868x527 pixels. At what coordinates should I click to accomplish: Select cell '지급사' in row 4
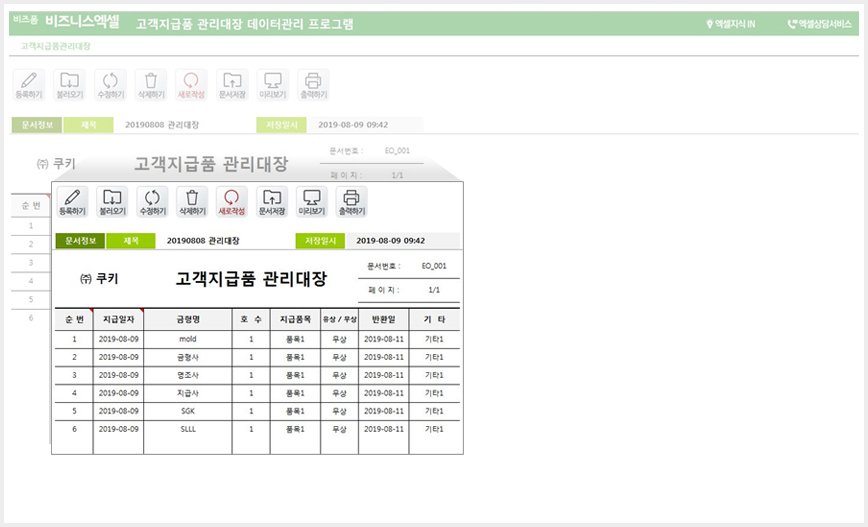(188, 393)
